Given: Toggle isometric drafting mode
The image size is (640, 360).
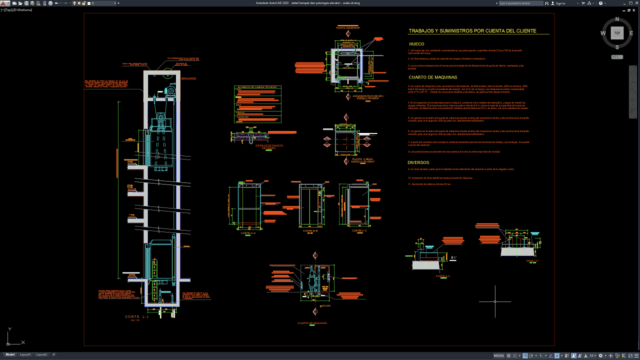Looking at the screenshot, I should tap(541, 356).
